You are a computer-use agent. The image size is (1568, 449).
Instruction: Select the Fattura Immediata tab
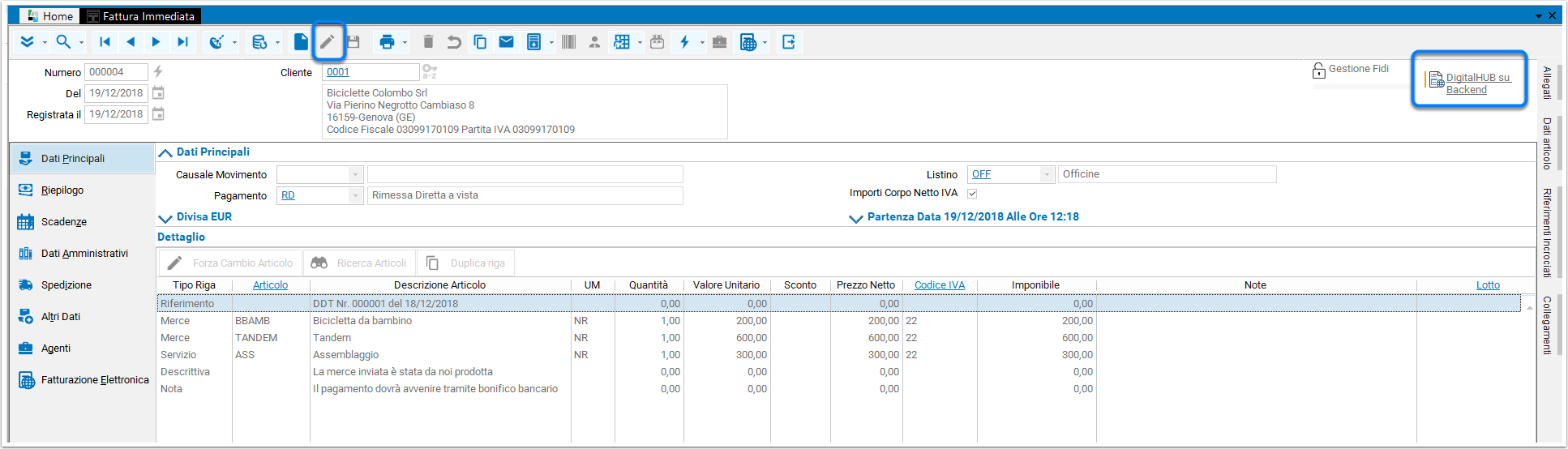(142, 16)
